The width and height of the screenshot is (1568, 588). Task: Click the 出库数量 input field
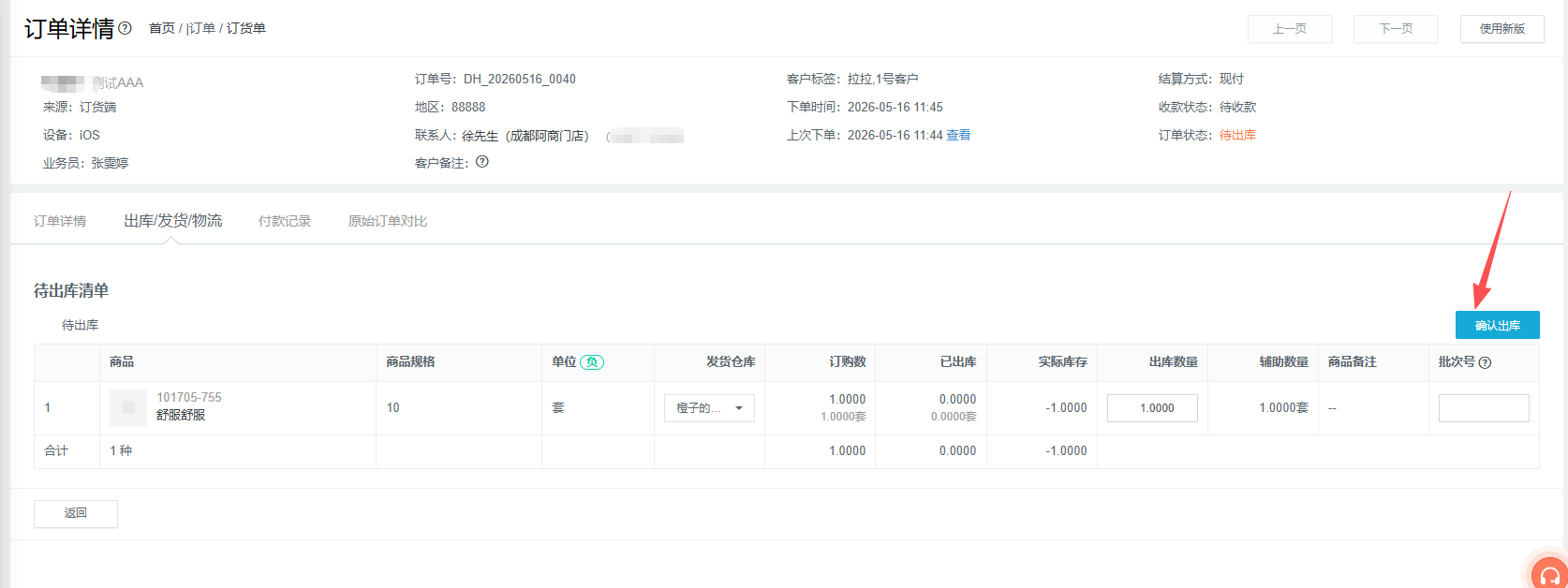click(x=1152, y=408)
